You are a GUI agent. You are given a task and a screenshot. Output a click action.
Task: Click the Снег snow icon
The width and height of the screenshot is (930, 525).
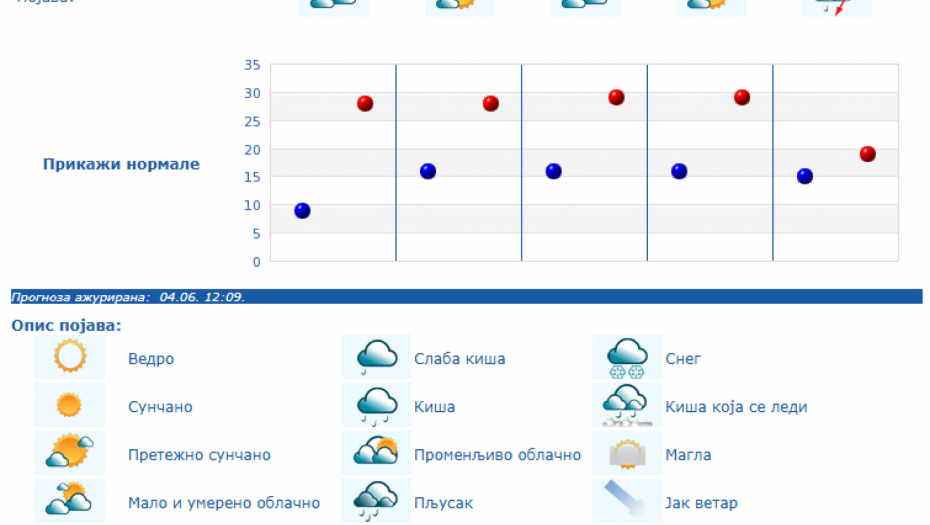pyautogui.click(x=628, y=357)
